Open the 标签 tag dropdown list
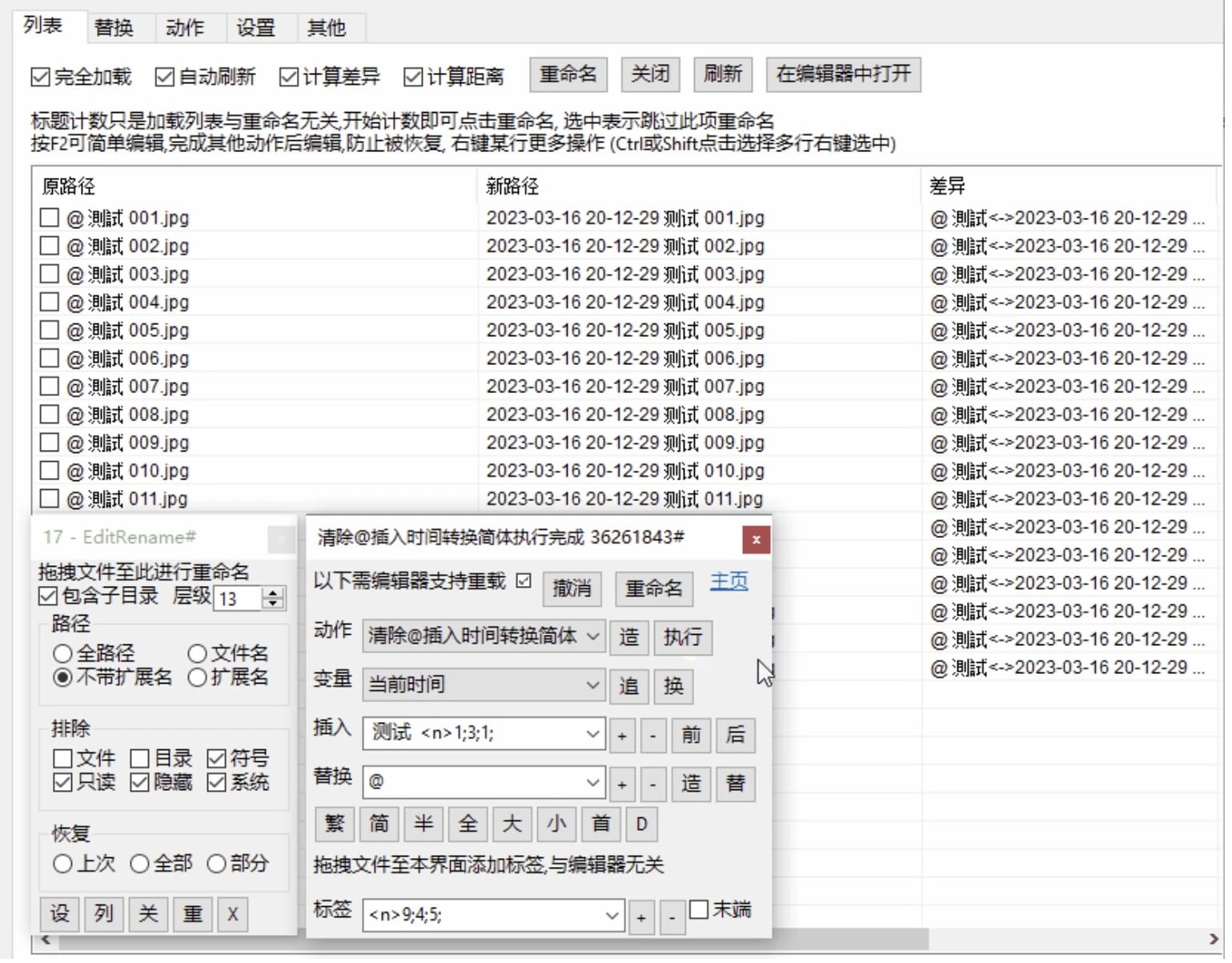Image resolution: width=1232 pixels, height=963 pixels. point(612,916)
